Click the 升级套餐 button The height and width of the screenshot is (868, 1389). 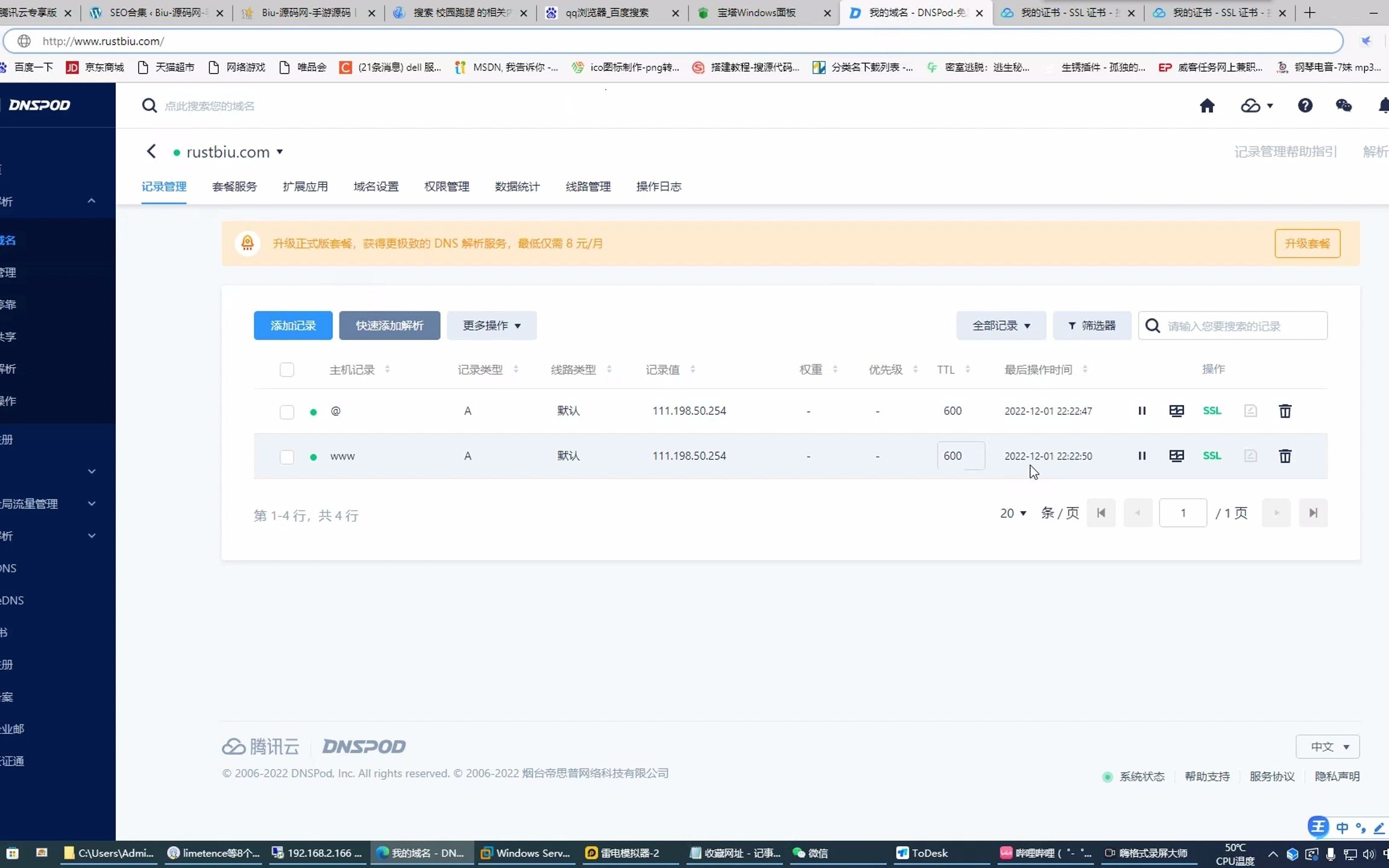(1308, 244)
